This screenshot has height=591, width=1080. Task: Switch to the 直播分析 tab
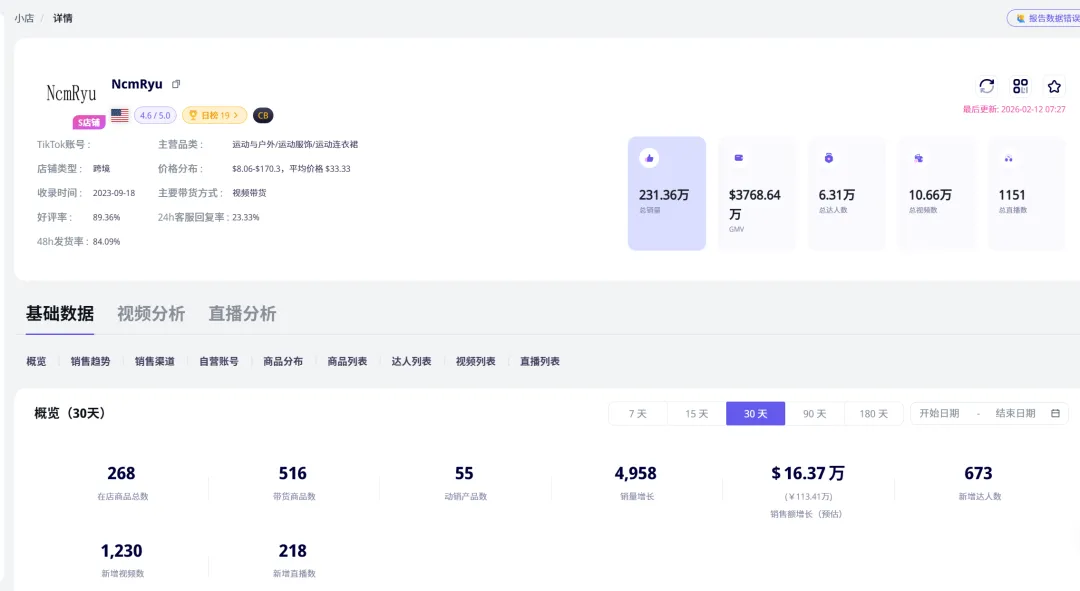coord(244,313)
